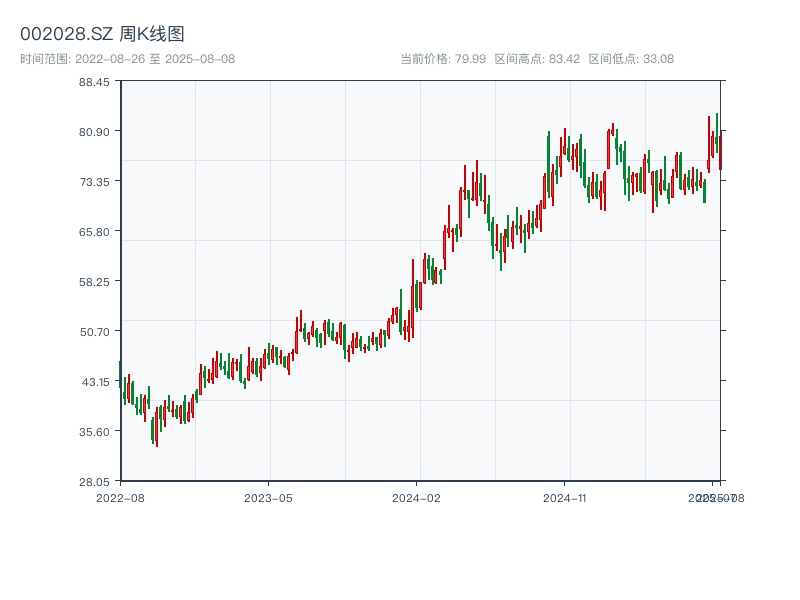This screenshot has width=800, height=600.
Task: Select the 2022-08 x-axis date label
Action: click(120, 497)
